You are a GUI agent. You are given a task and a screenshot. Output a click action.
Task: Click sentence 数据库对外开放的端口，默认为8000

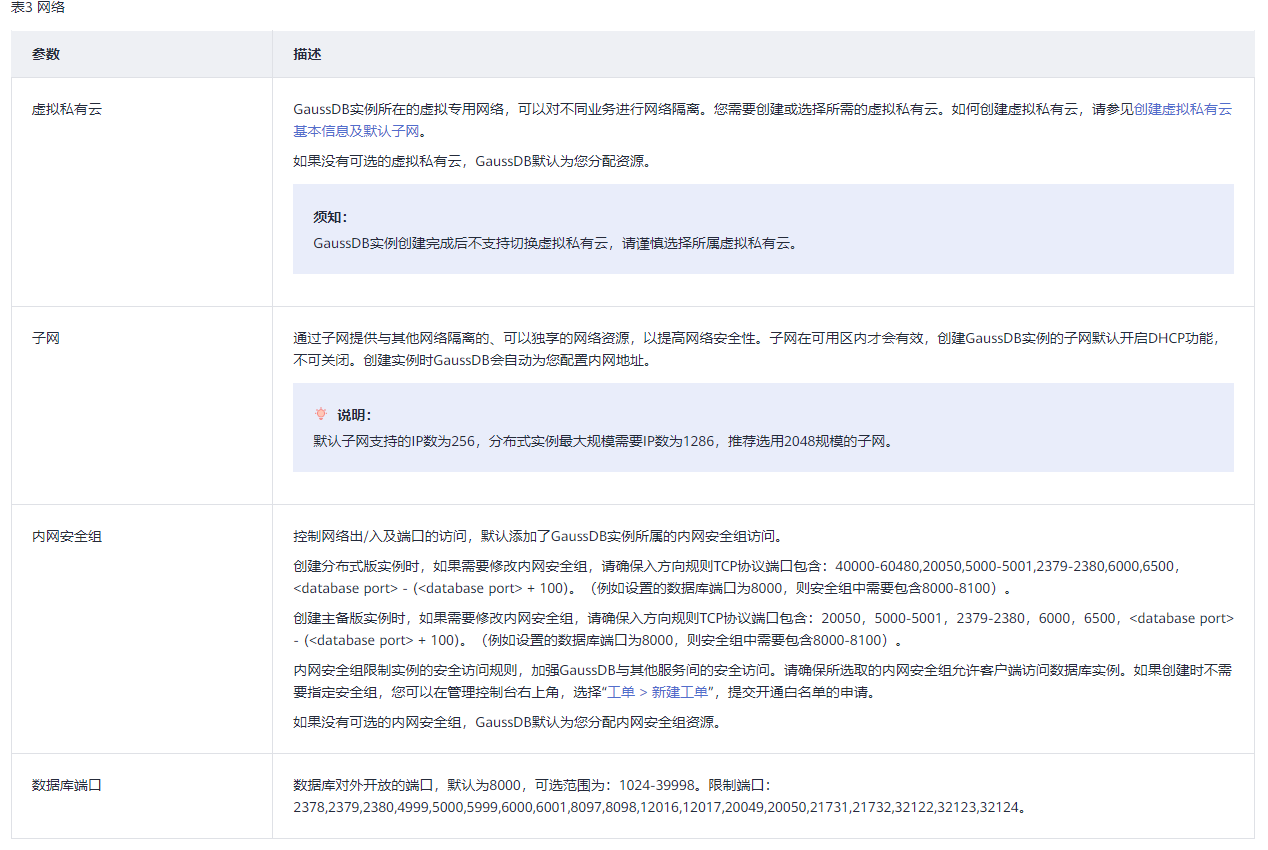[x=533, y=785]
